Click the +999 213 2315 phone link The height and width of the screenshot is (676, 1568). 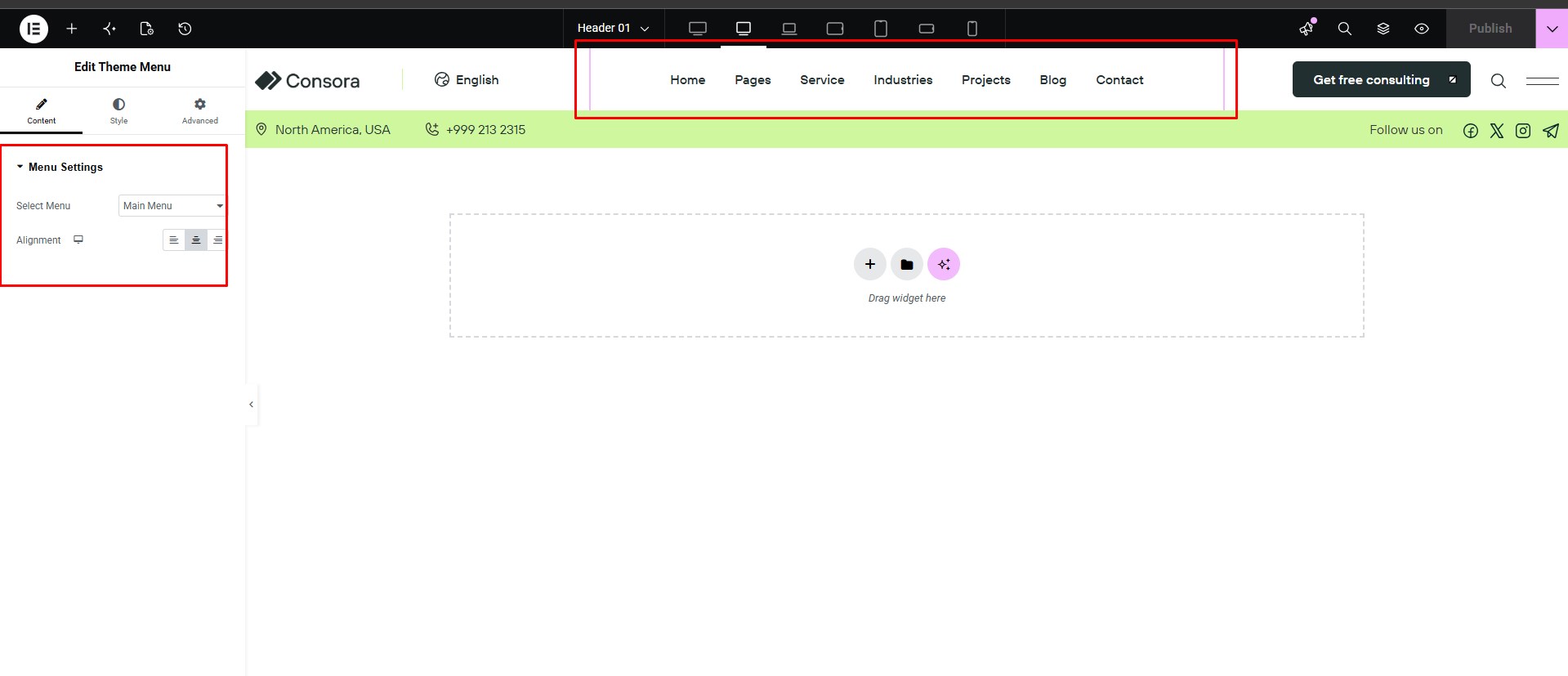pos(485,130)
